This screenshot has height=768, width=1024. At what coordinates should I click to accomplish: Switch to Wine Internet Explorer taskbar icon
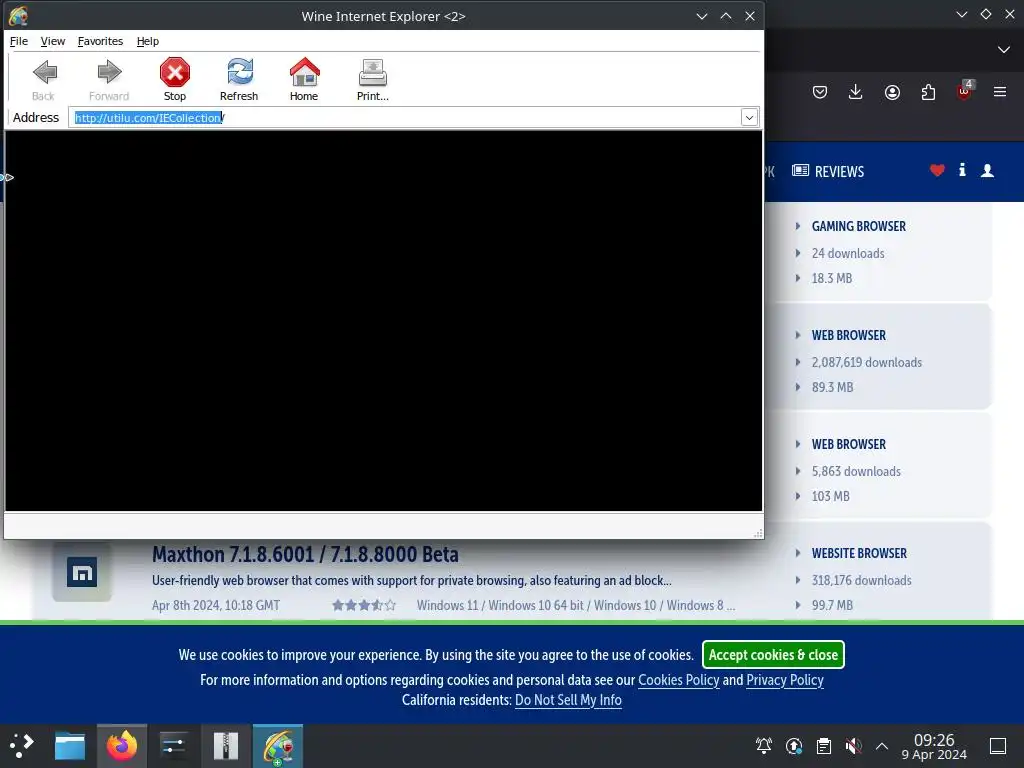[278, 746]
